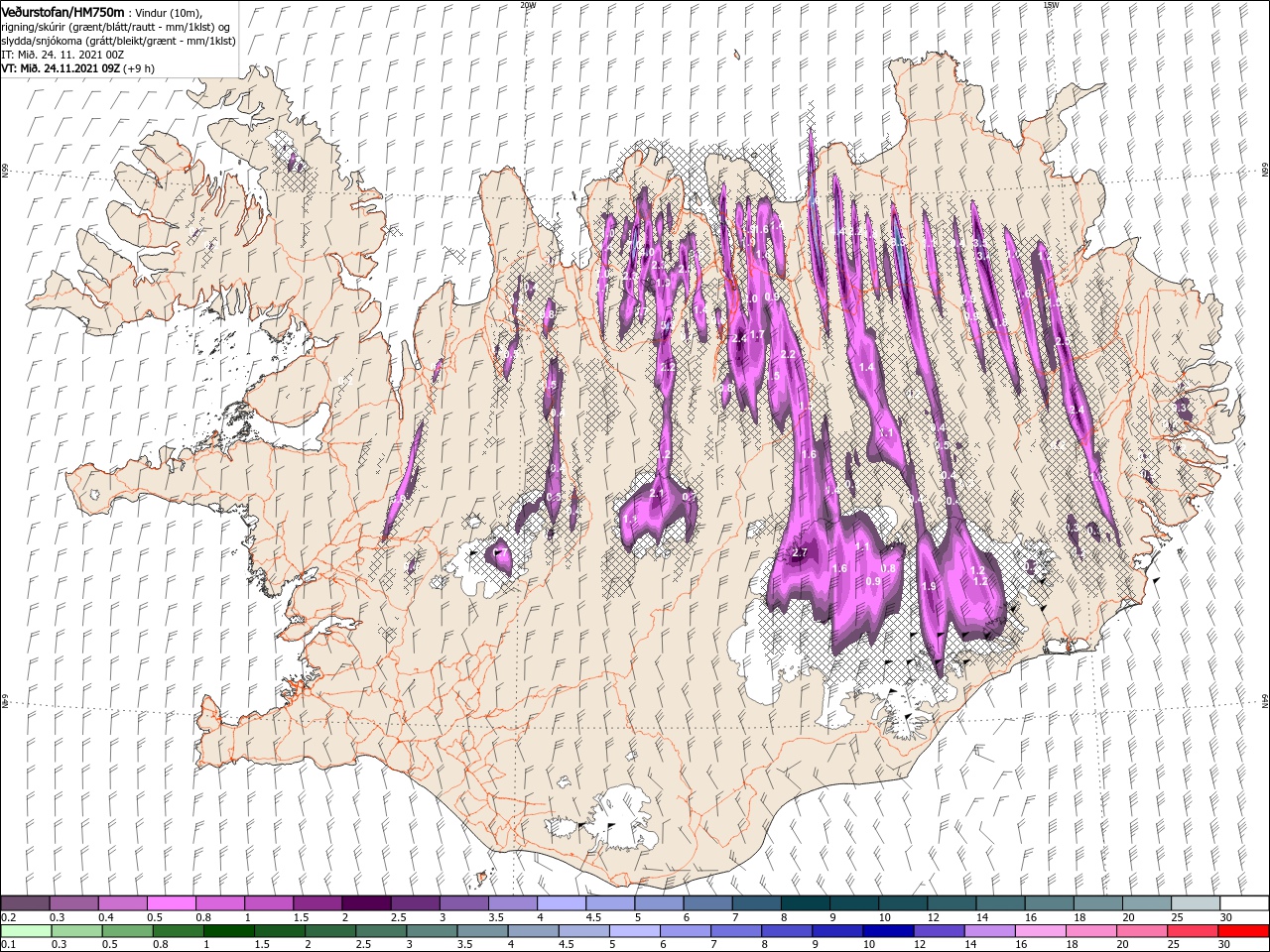The height and width of the screenshot is (952, 1270).
Task: Select upper scale swatch between 4 and 4.5
Action: pos(562,902)
